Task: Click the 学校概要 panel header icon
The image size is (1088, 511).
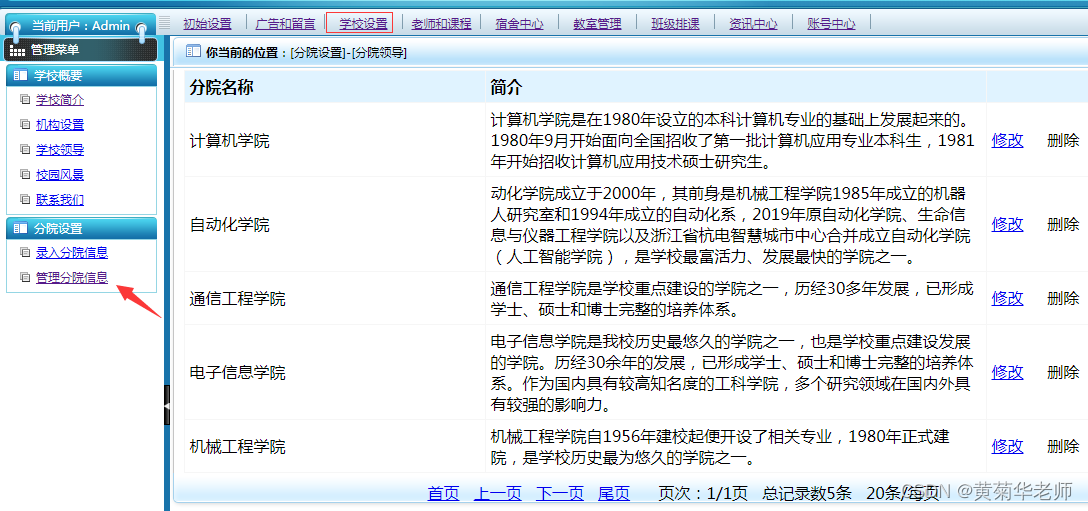Action: pos(20,76)
